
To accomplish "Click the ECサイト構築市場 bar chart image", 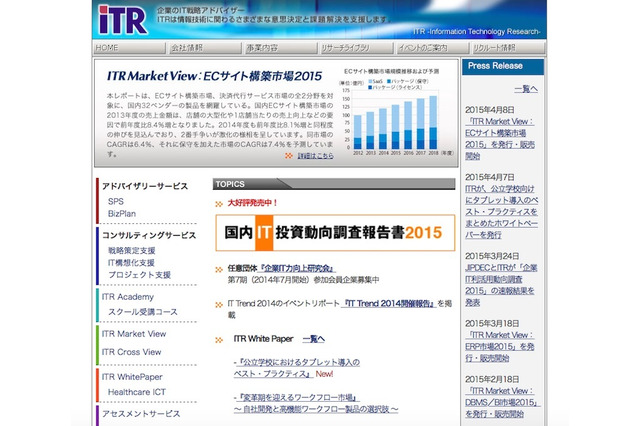I will pyautogui.click(x=396, y=112).
